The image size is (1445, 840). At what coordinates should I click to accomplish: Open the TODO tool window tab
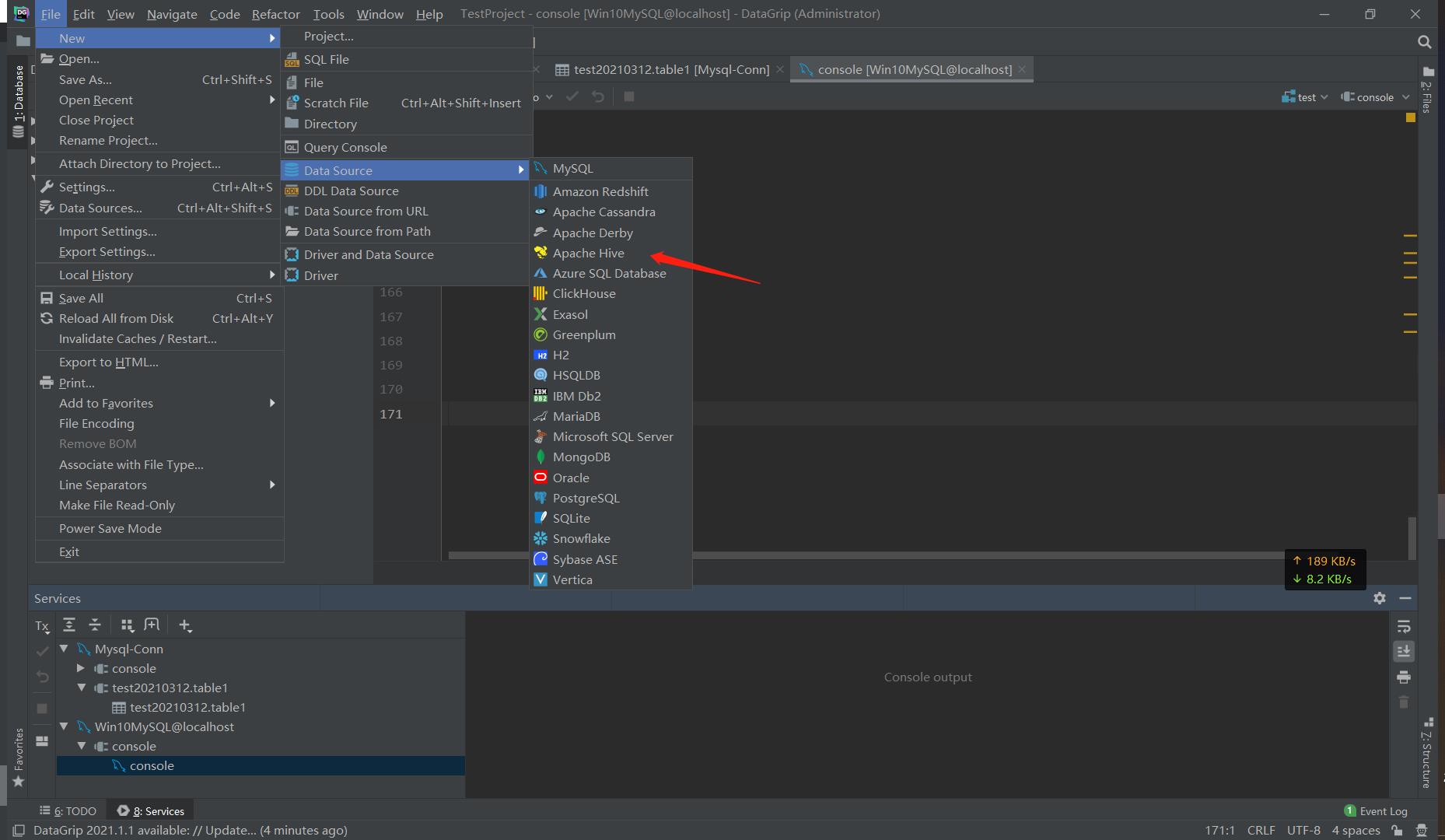point(68,811)
